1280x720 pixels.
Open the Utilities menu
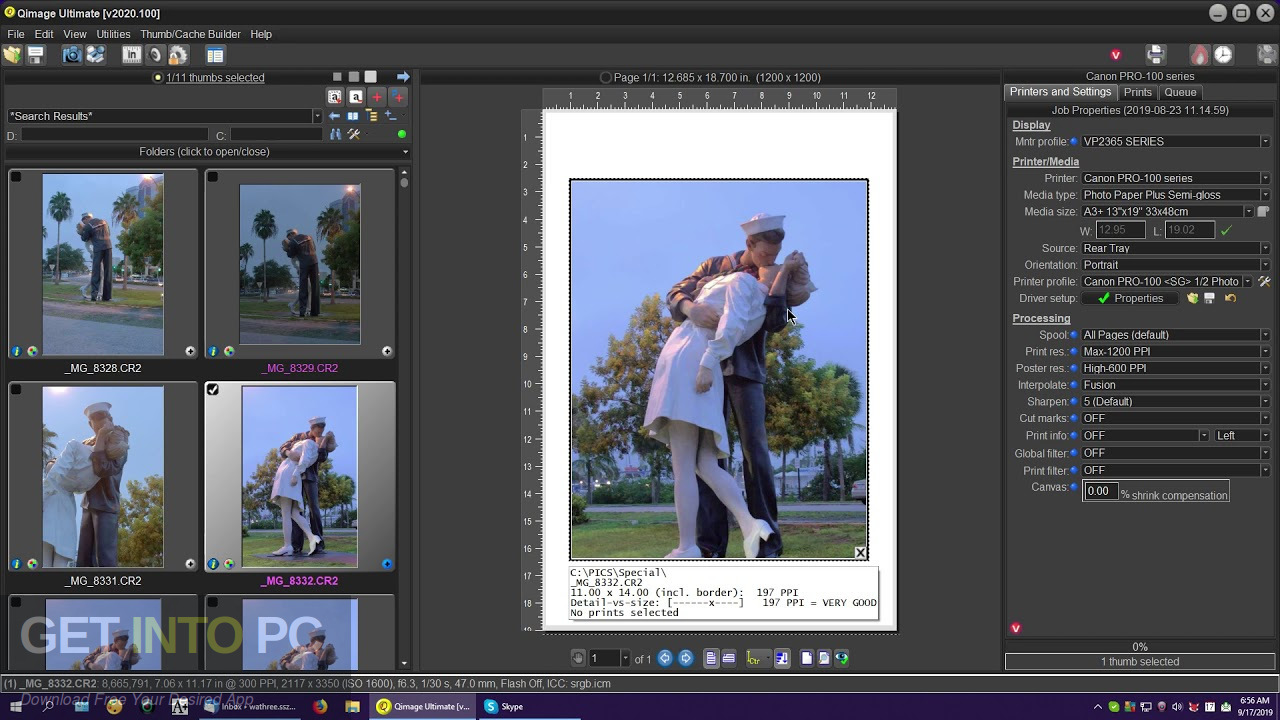click(x=113, y=34)
